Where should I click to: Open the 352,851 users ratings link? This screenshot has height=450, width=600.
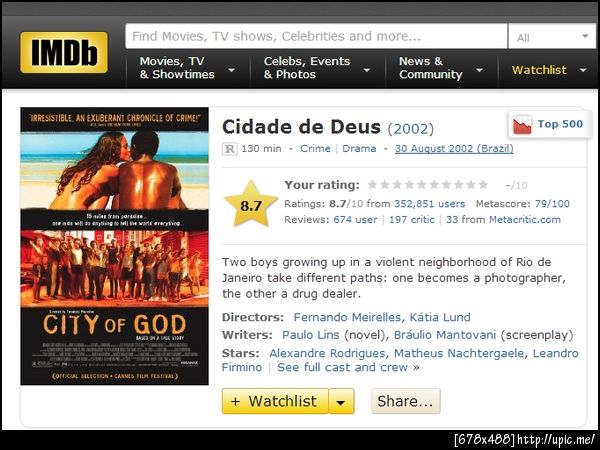pos(430,204)
